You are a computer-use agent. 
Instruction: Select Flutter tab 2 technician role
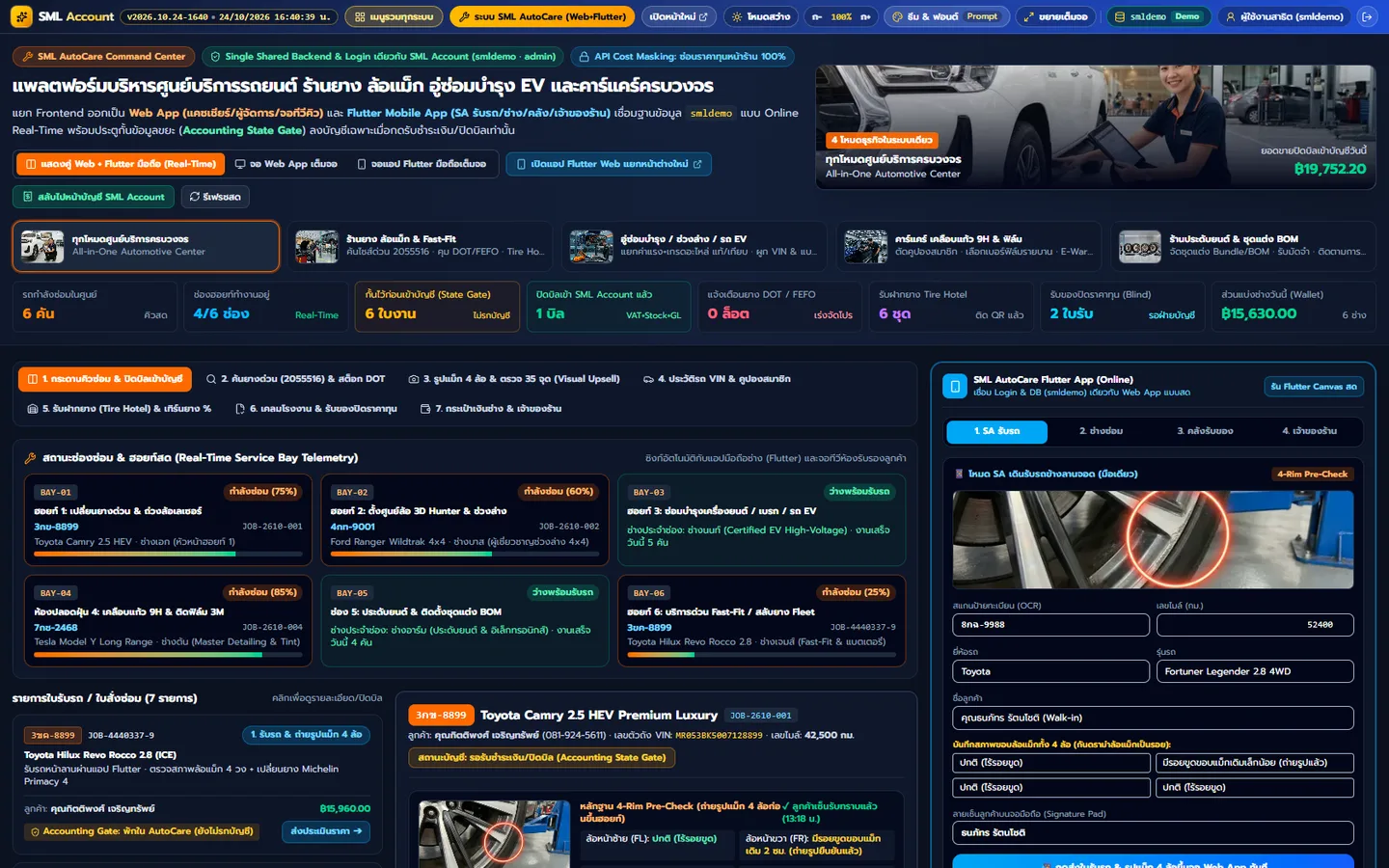[x=1101, y=431]
